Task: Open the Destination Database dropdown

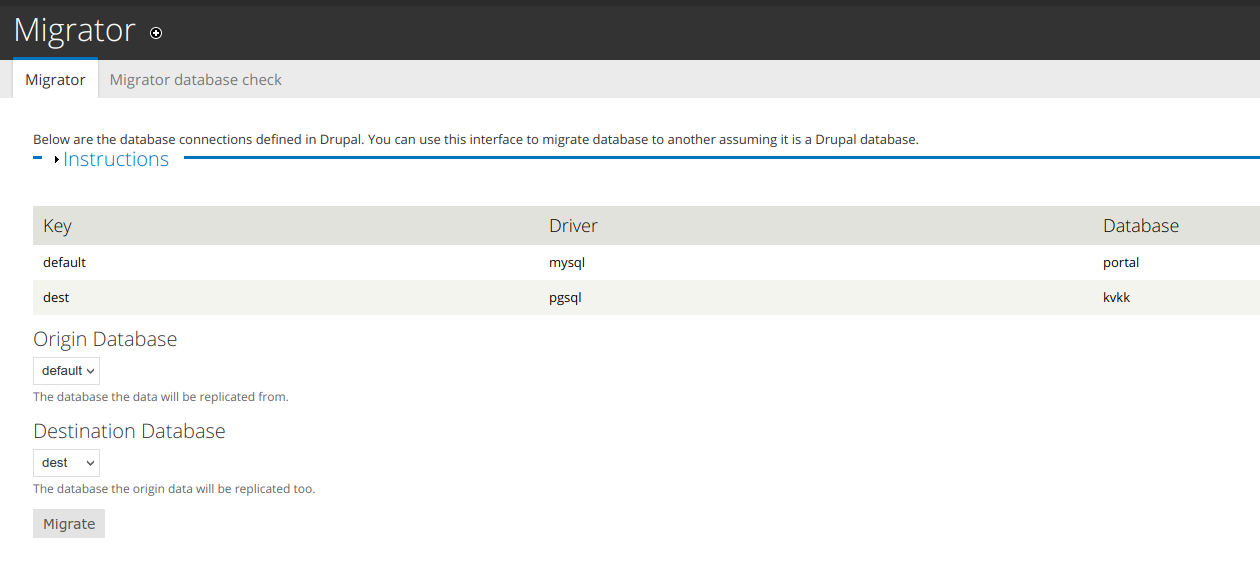Action: 67,463
